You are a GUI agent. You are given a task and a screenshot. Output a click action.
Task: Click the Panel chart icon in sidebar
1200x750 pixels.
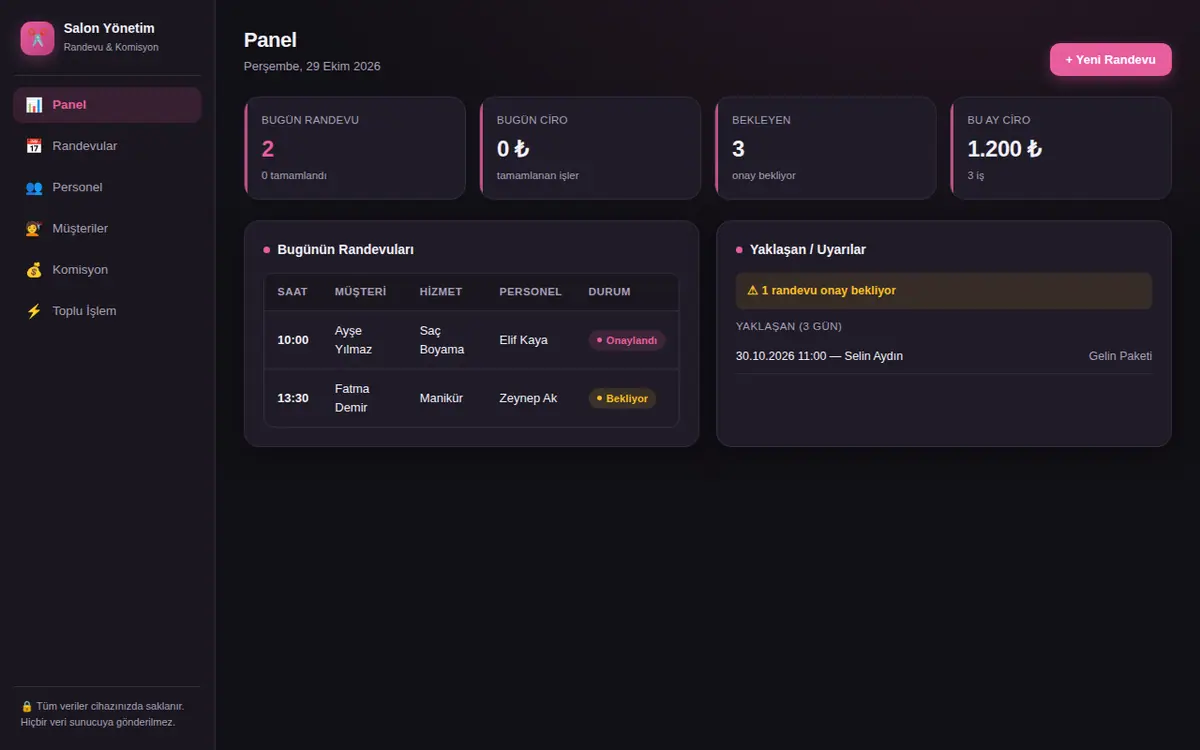34,105
